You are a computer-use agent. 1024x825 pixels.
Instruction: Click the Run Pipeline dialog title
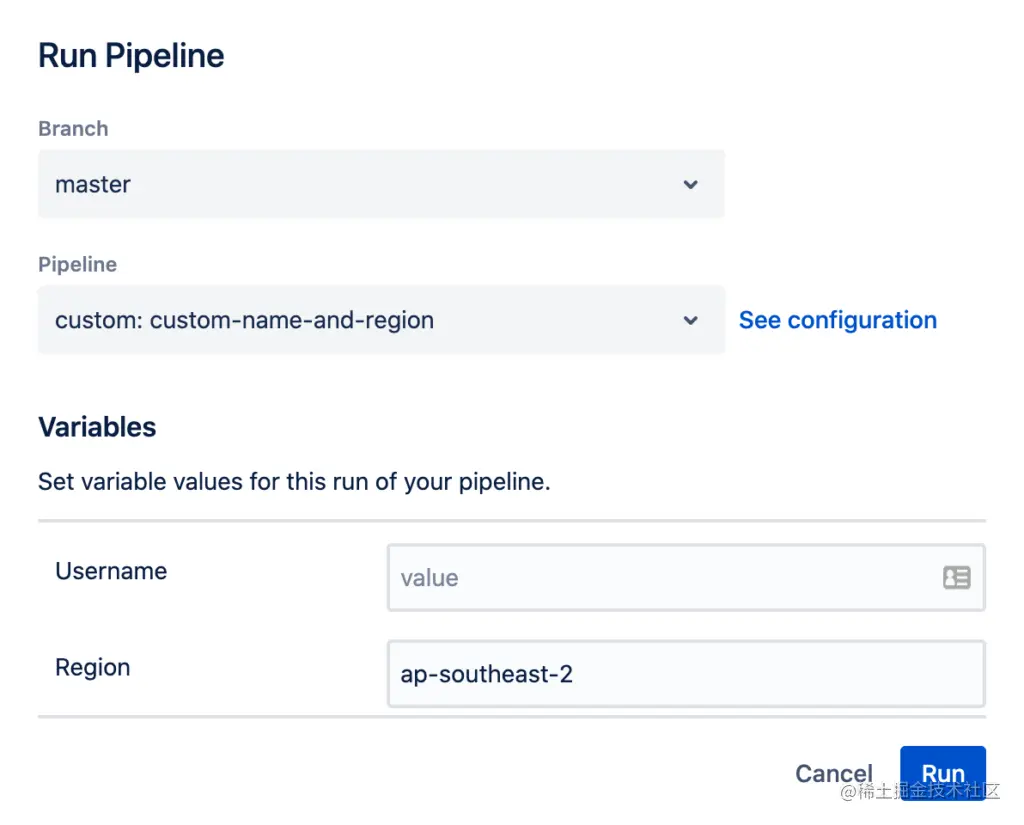tap(131, 56)
